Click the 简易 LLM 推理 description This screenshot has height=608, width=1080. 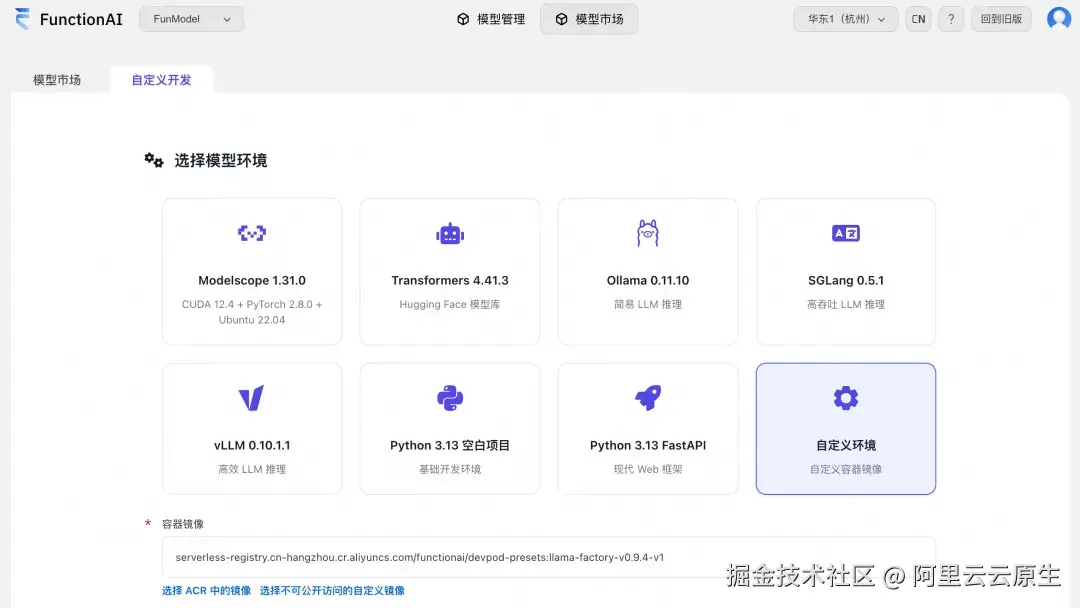[647, 304]
